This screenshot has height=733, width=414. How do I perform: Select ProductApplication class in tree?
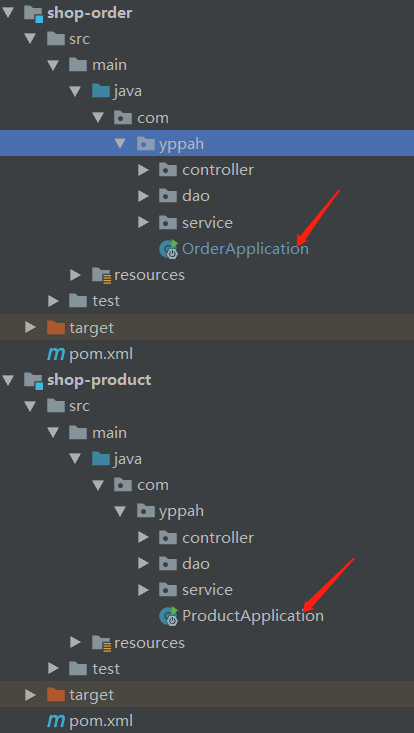point(253,616)
